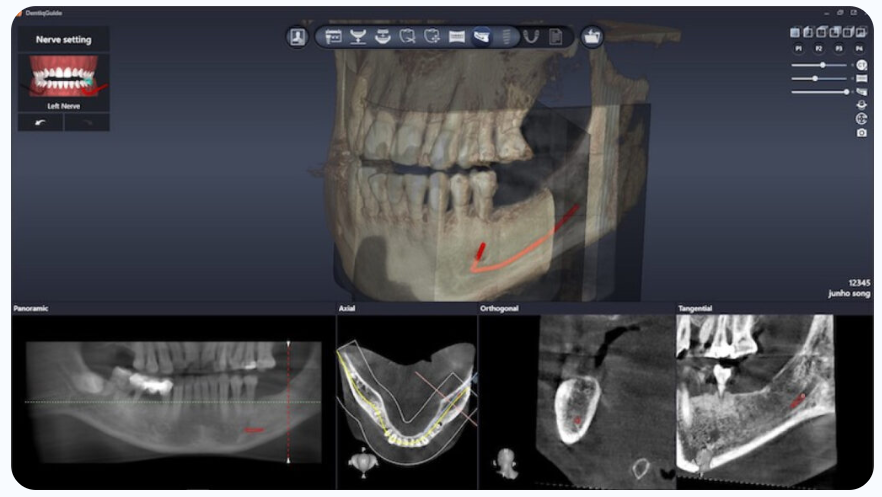Select the first view orientation cube icon
882x497 pixels.
(x=796, y=32)
